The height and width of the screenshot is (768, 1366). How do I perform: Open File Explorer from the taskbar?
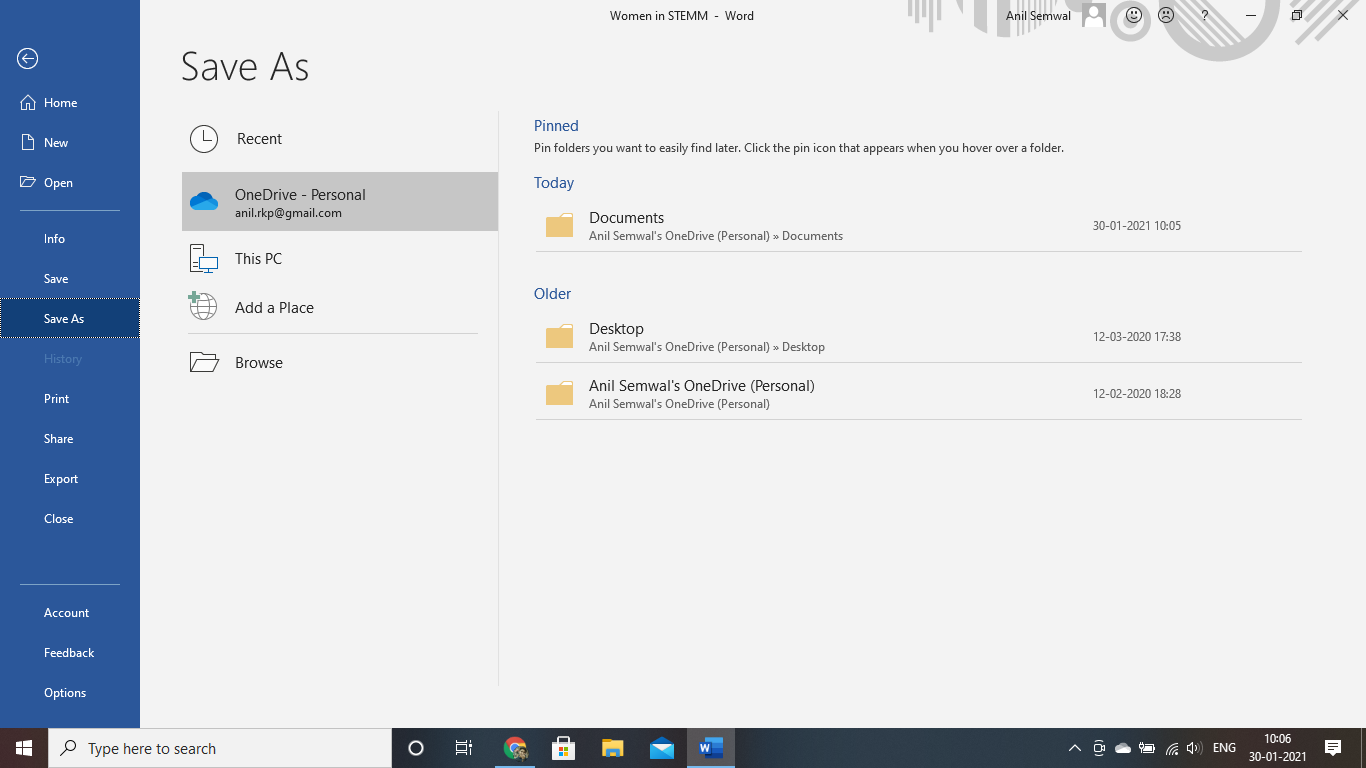click(613, 748)
